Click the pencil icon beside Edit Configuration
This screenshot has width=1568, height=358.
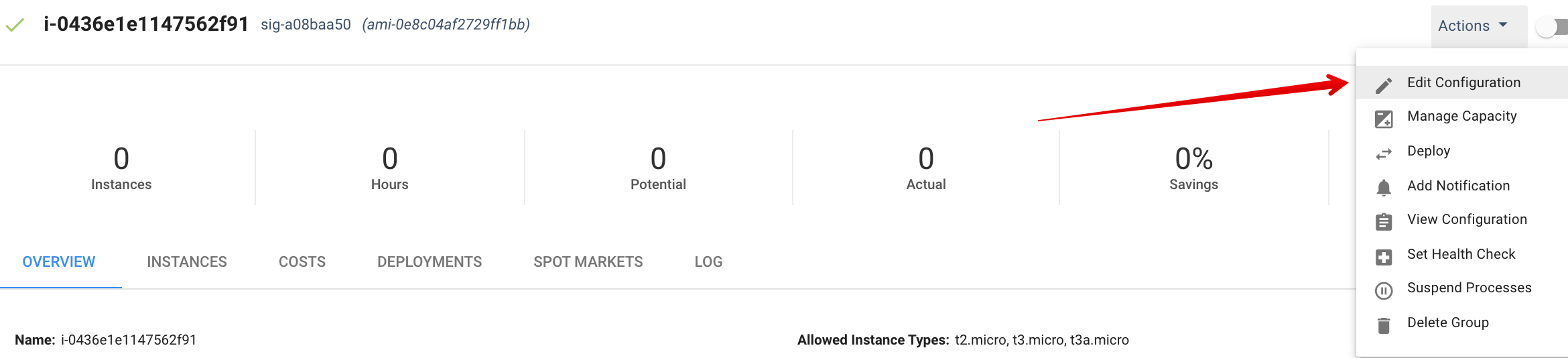coord(1384,84)
